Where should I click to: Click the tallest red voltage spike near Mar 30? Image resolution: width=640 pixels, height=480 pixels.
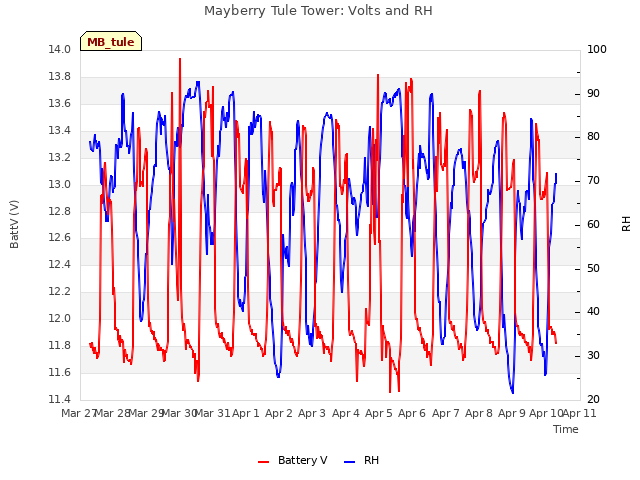[180, 60]
